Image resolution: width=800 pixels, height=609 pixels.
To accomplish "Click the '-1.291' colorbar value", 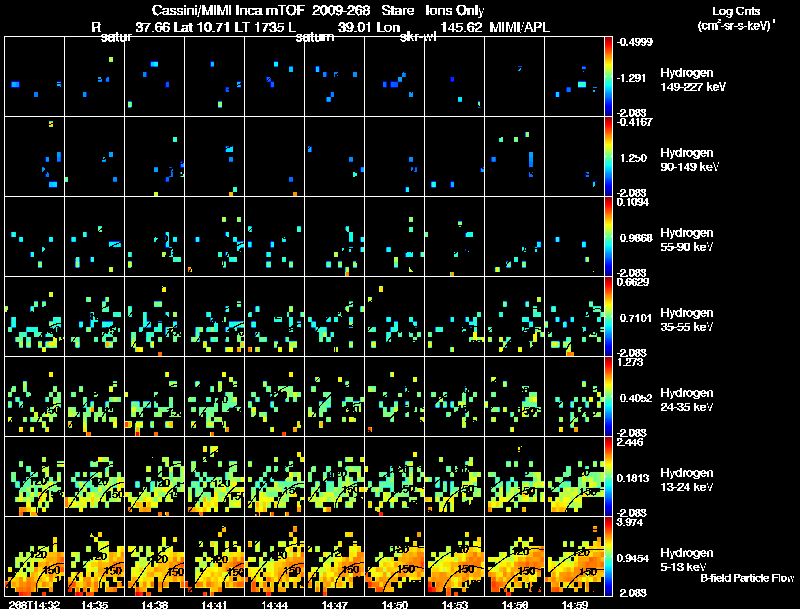I will pos(631,78).
